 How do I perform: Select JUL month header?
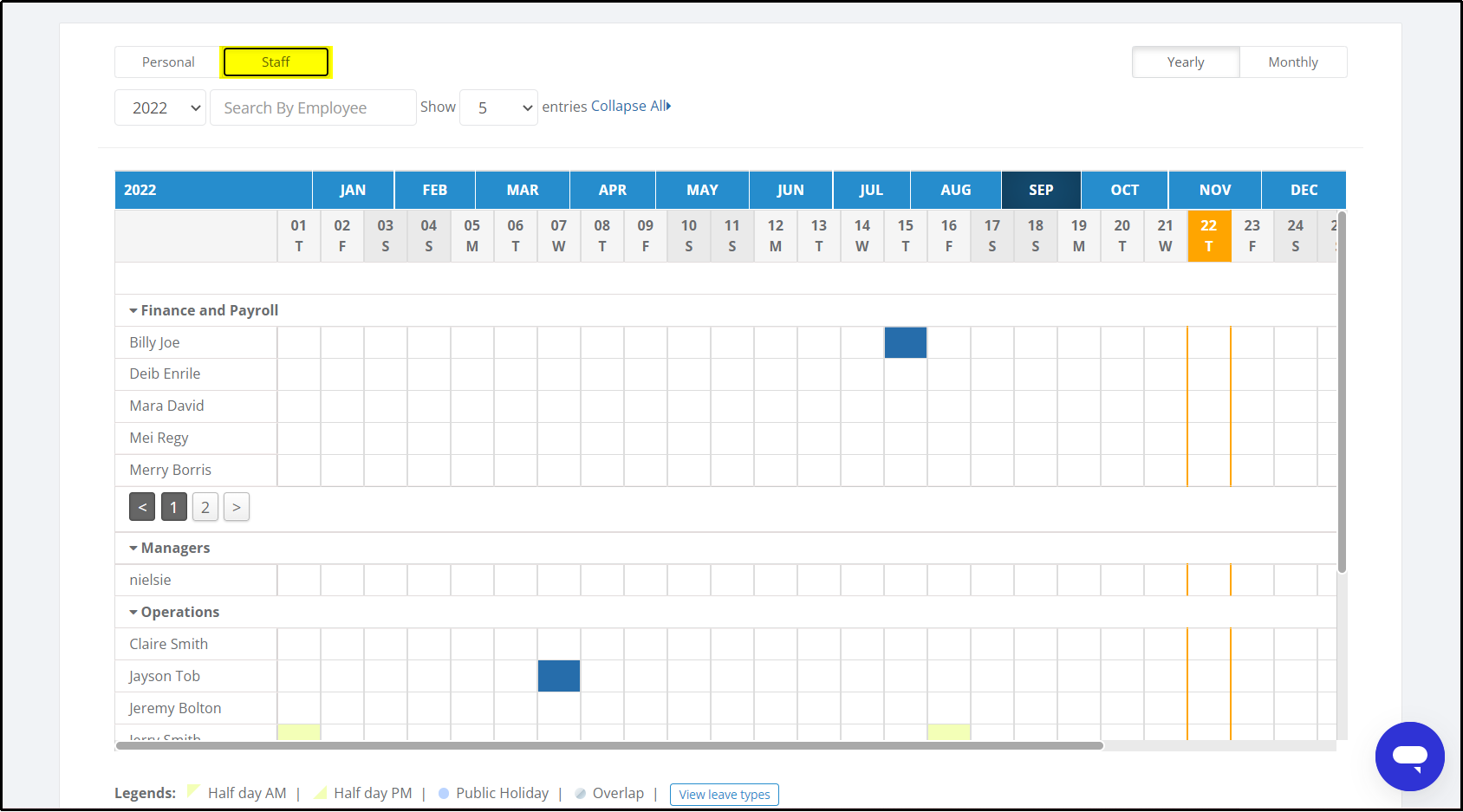[x=871, y=190]
